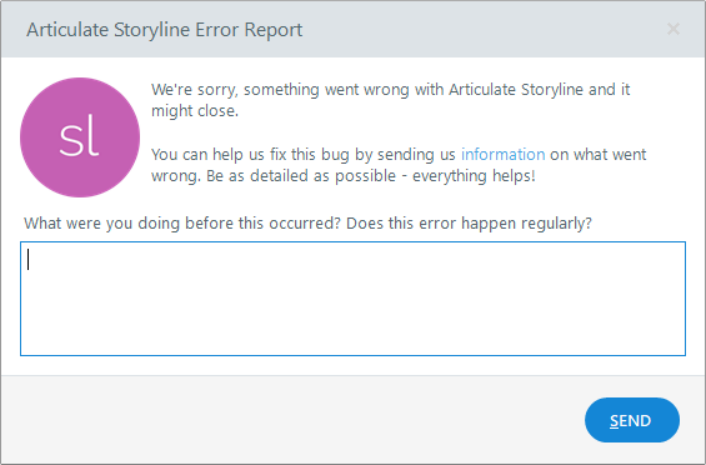
Task: Click the gray title bar area
Action: coord(480,29)
